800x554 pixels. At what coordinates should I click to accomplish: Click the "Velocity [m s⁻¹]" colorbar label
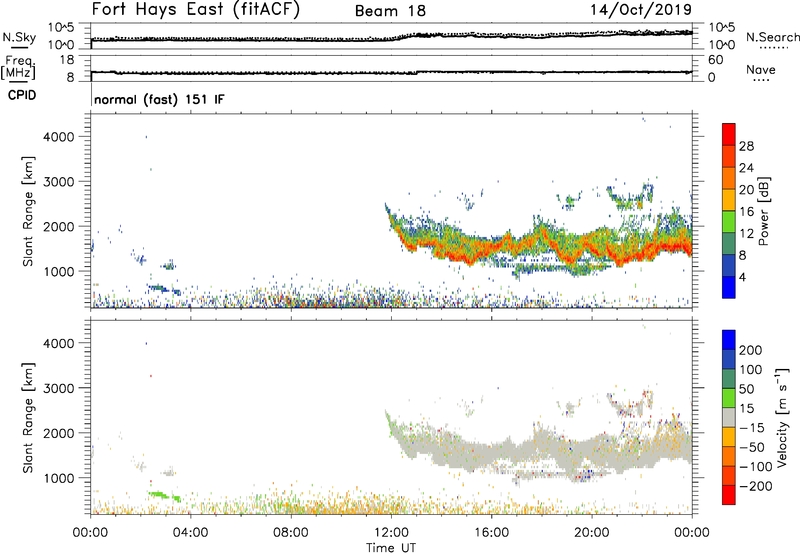pos(782,417)
